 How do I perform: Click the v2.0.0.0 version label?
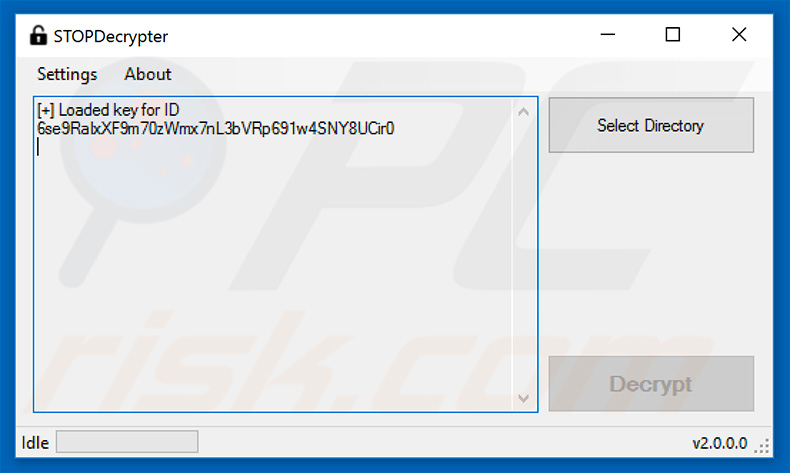(x=719, y=443)
